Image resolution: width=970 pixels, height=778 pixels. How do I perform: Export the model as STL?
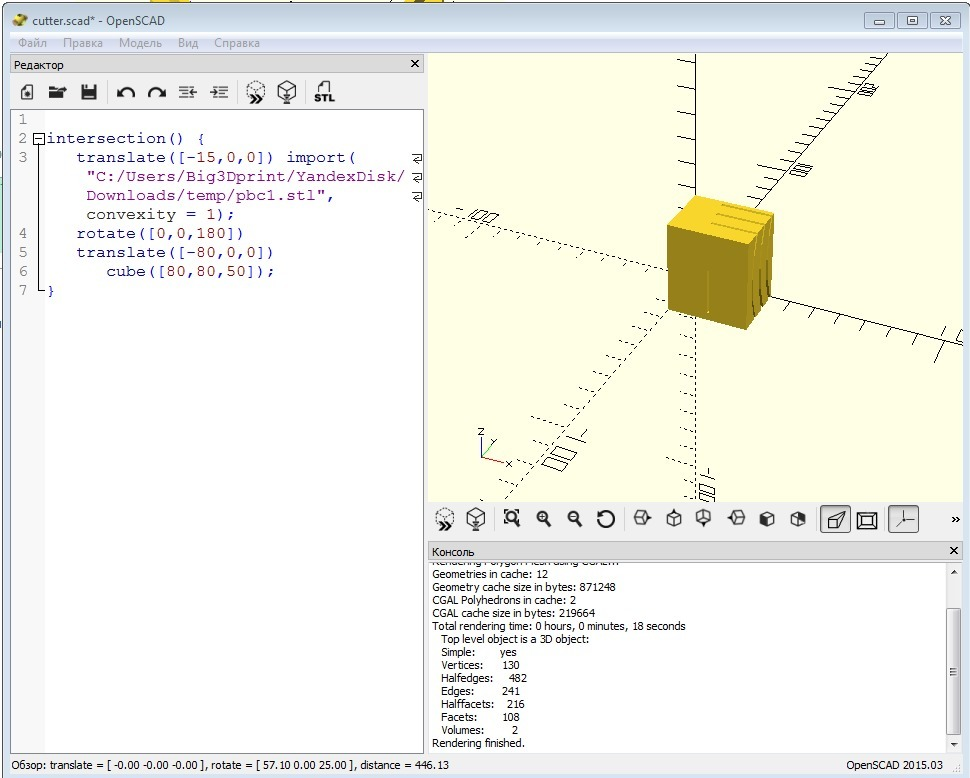click(324, 93)
